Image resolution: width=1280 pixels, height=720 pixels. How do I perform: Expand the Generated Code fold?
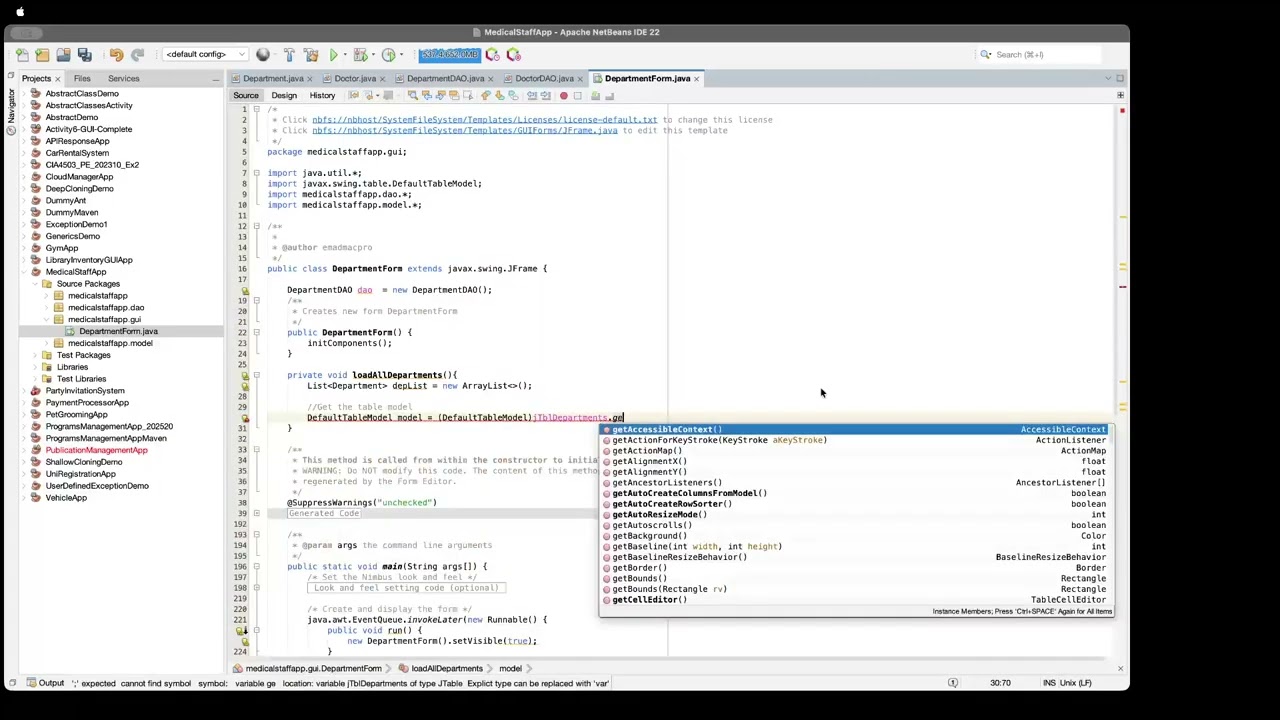(257, 513)
